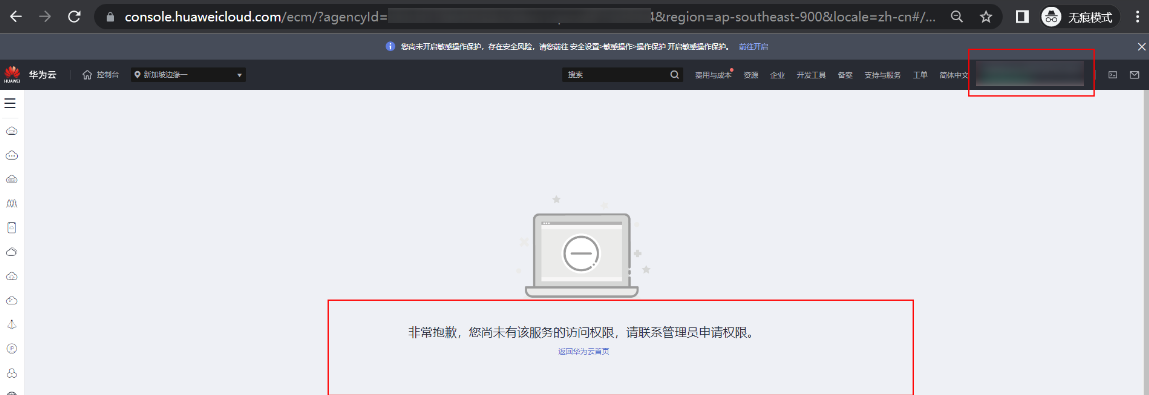The width and height of the screenshot is (1149, 395).
Task: Click the magnifier icon in console search
Action: pyautogui.click(x=675, y=75)
